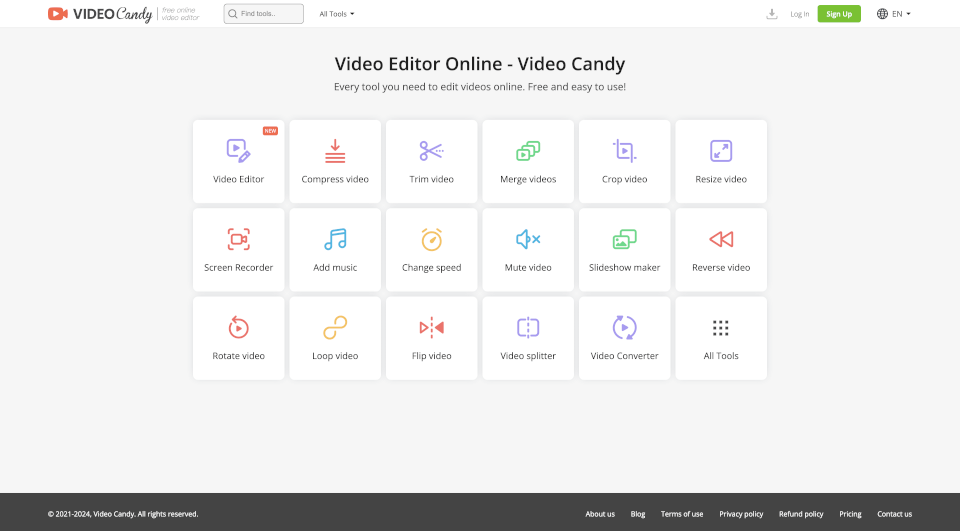
Task: Click the 'Video Editor' card label
Action: (238, 179)
